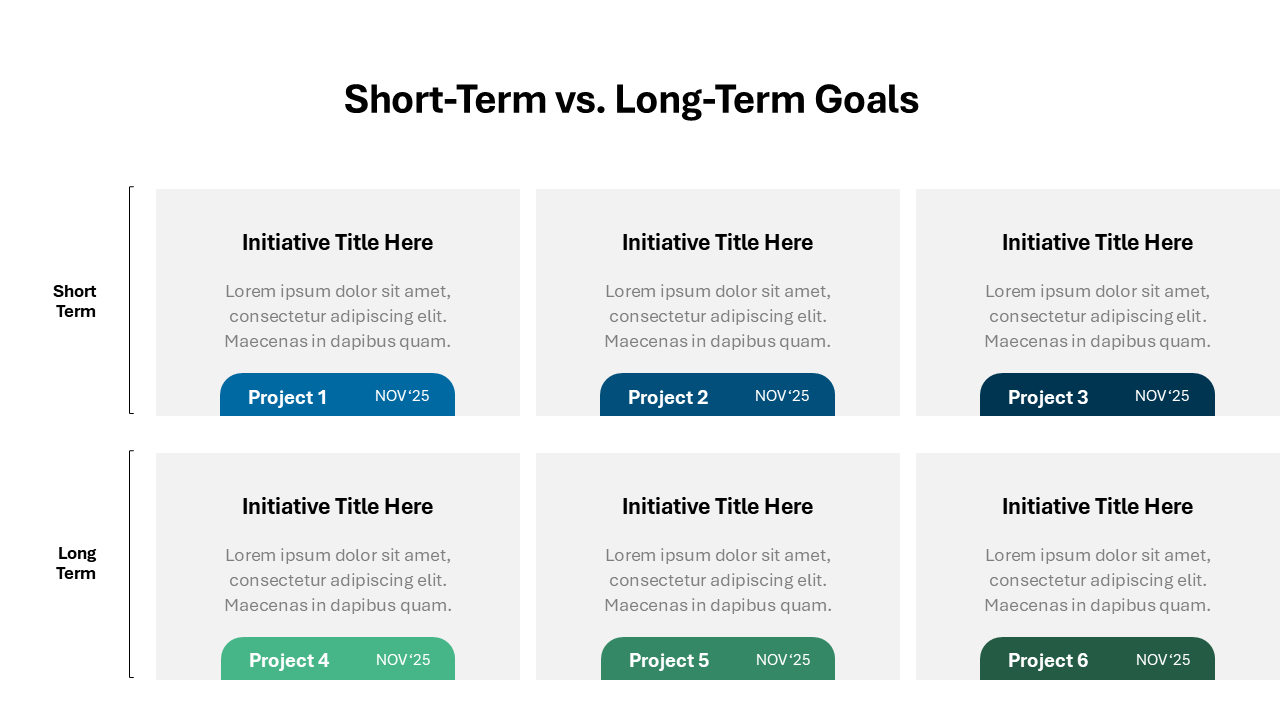Click the Lorem ipsum text above Project 1
This screenshot has width=1280, height=720.
[338, 316]
